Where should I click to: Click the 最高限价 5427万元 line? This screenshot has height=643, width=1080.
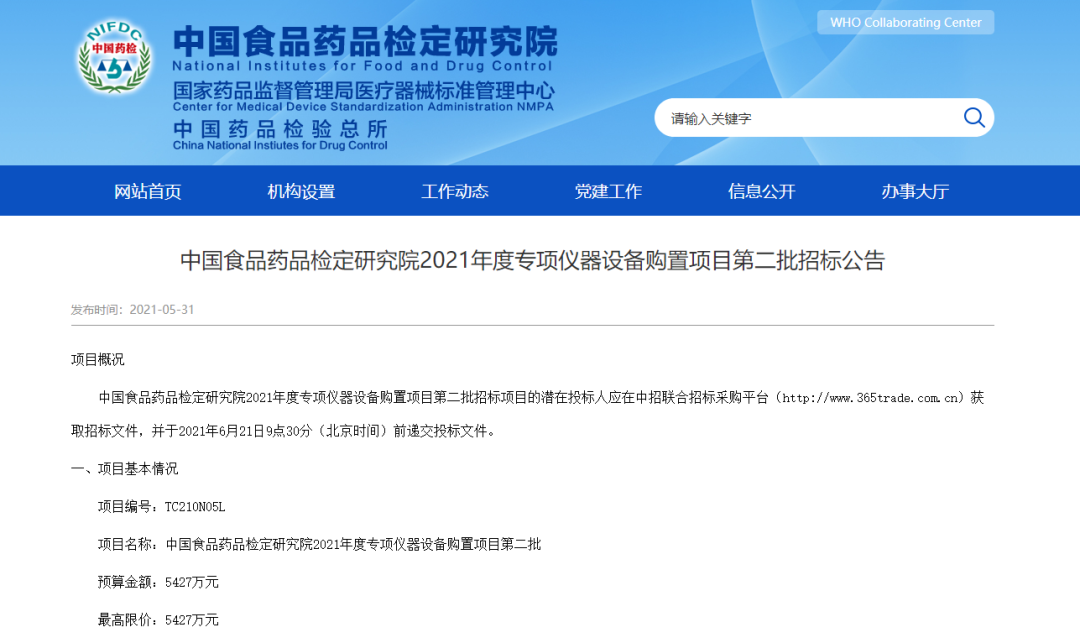click(x=158, y=620)
